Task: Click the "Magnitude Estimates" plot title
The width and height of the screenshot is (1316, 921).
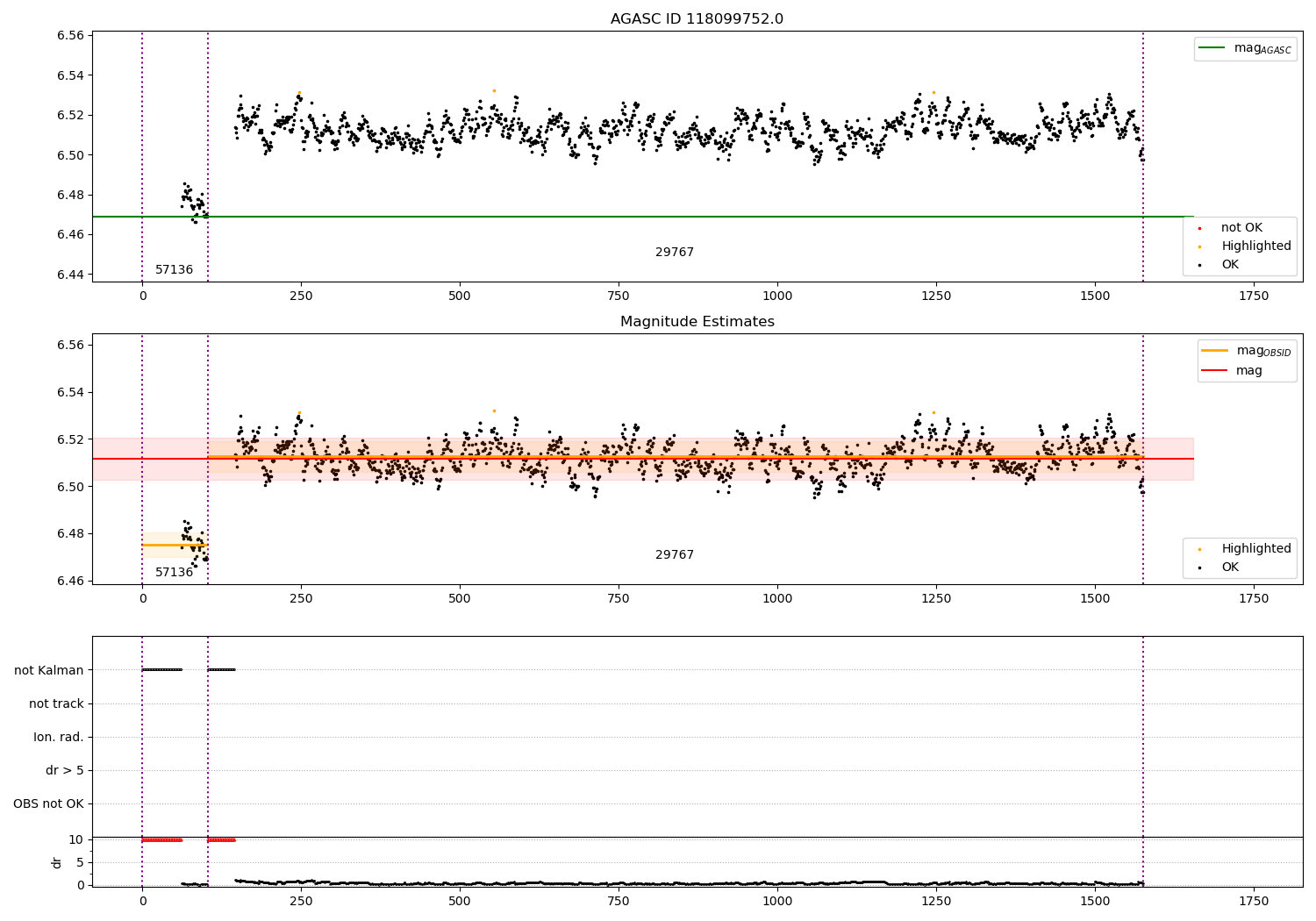Action: [697, 321]
